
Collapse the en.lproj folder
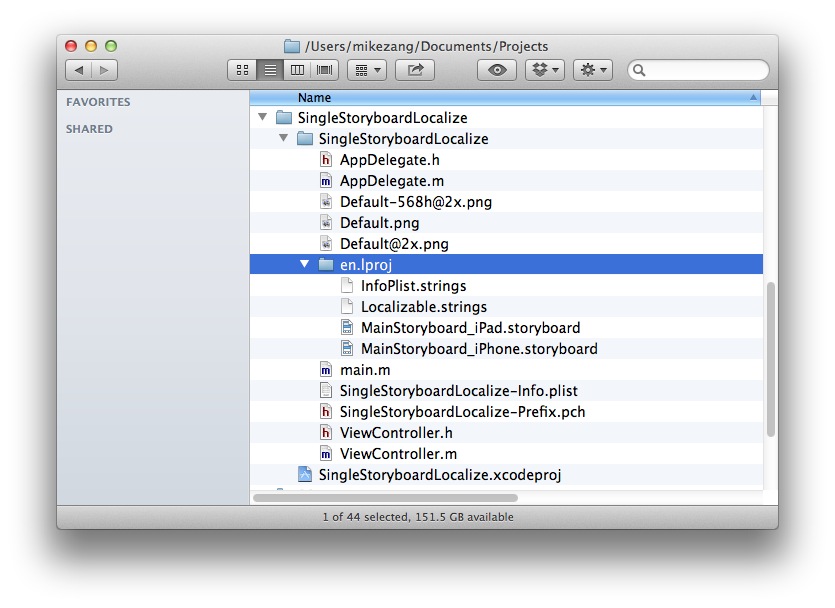305,264
